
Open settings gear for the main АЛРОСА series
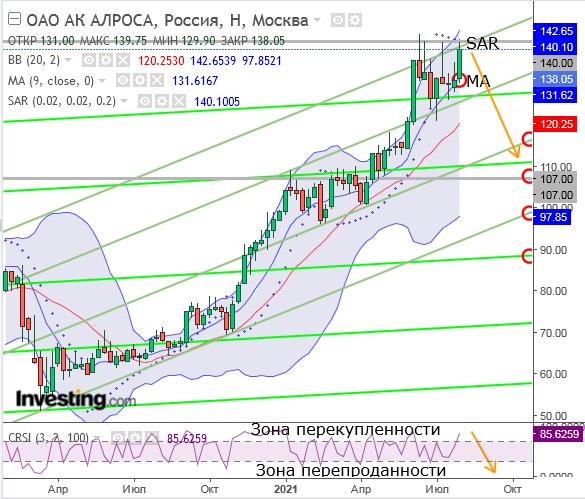click(355, 20)
